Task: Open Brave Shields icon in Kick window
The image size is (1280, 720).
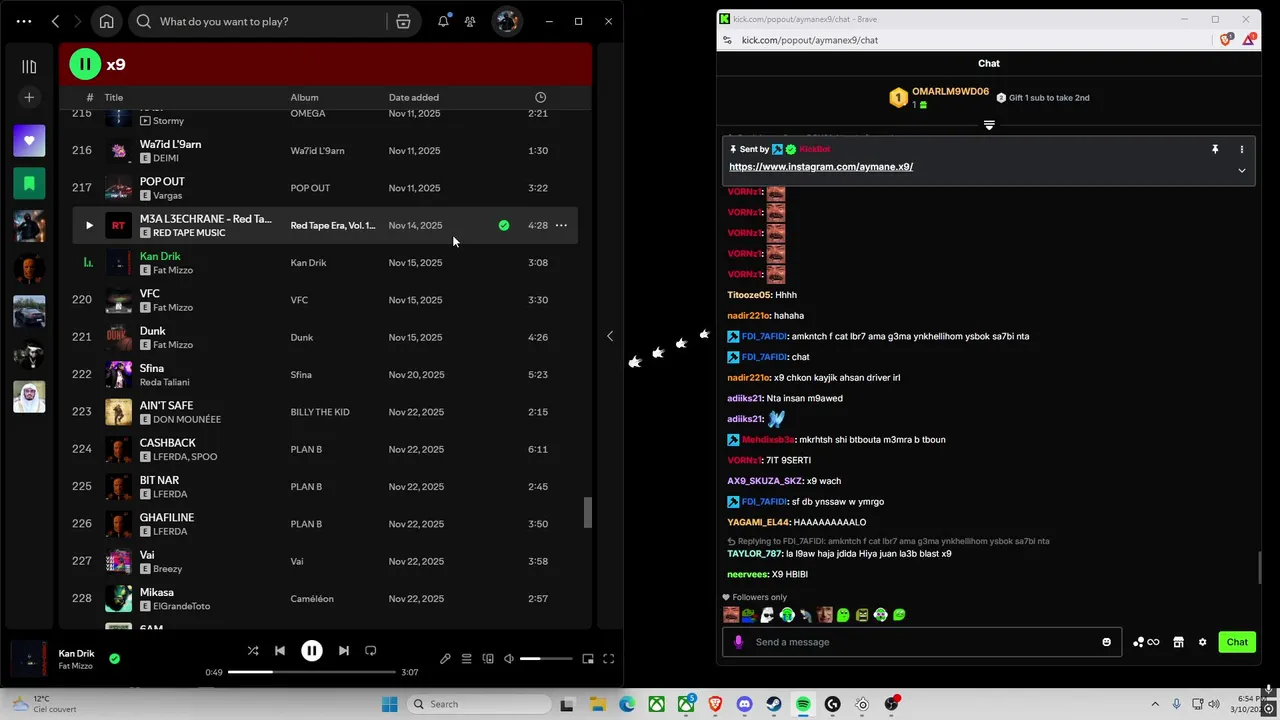Action: pos(1226,40)
